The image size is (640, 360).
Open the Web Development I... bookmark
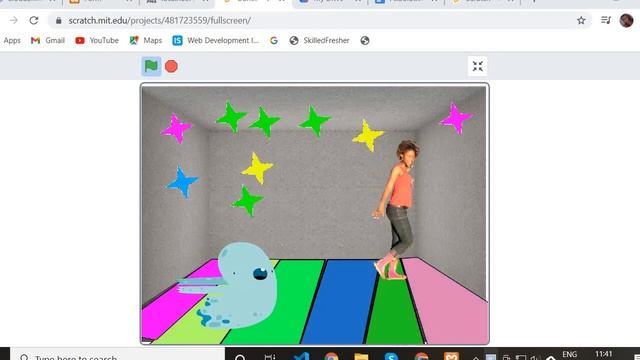click(x=216, y=40)
